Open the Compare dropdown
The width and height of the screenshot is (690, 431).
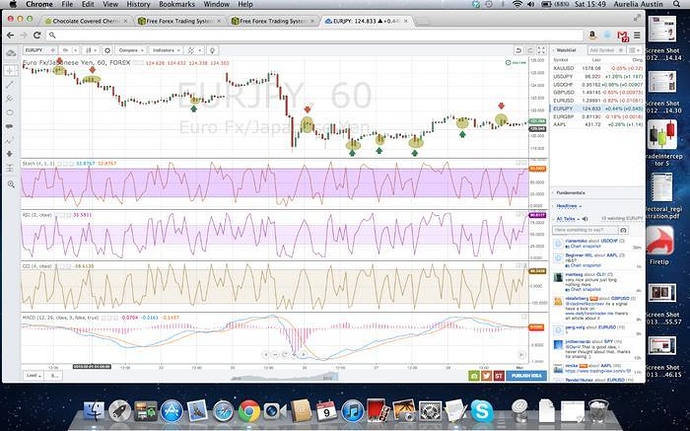coord(130,50)
